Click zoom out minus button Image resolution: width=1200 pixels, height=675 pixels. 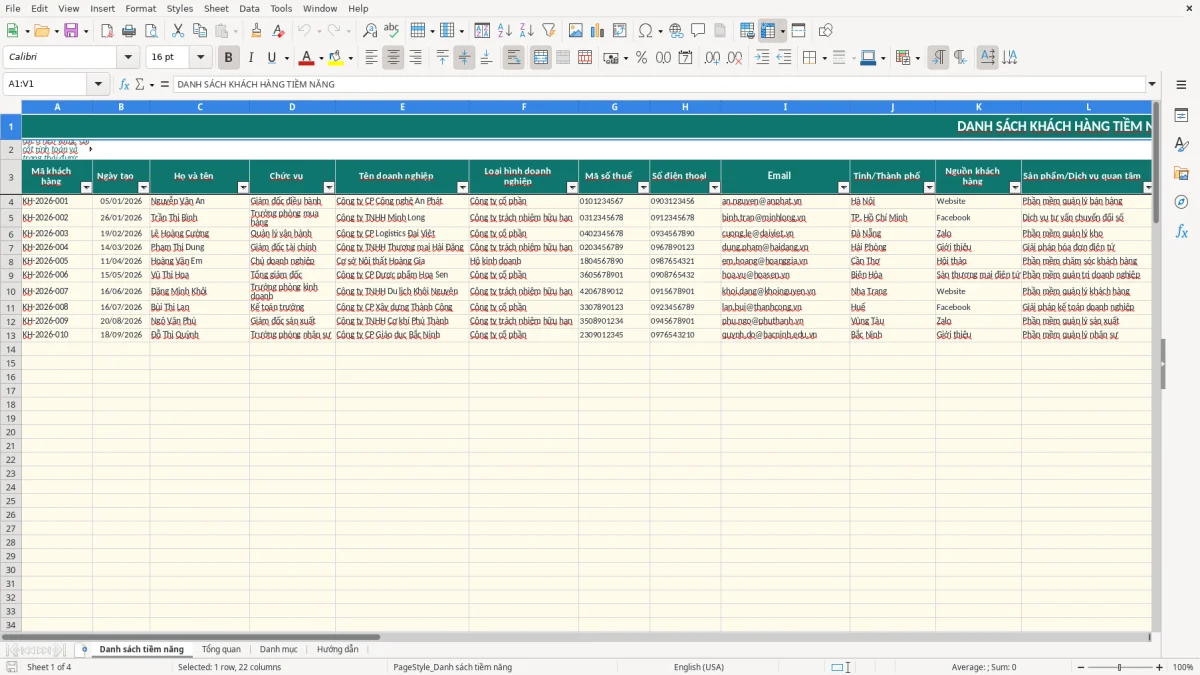coord(1080,667)
